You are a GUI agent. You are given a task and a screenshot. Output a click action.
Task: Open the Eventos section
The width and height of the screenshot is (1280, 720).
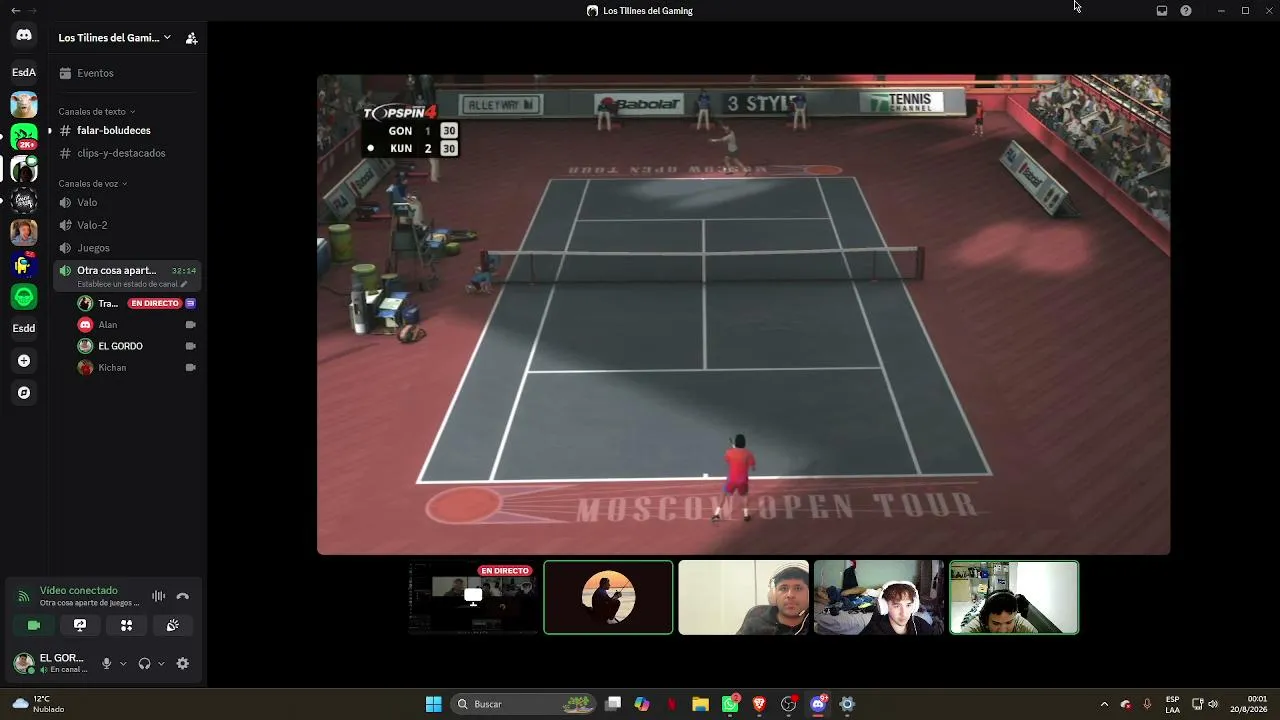(x=126, y=73)
